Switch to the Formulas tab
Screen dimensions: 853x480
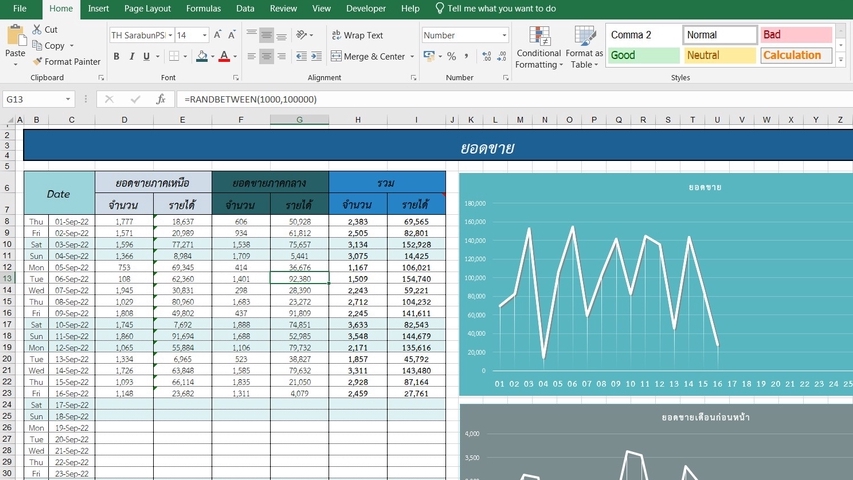(203, 8)
